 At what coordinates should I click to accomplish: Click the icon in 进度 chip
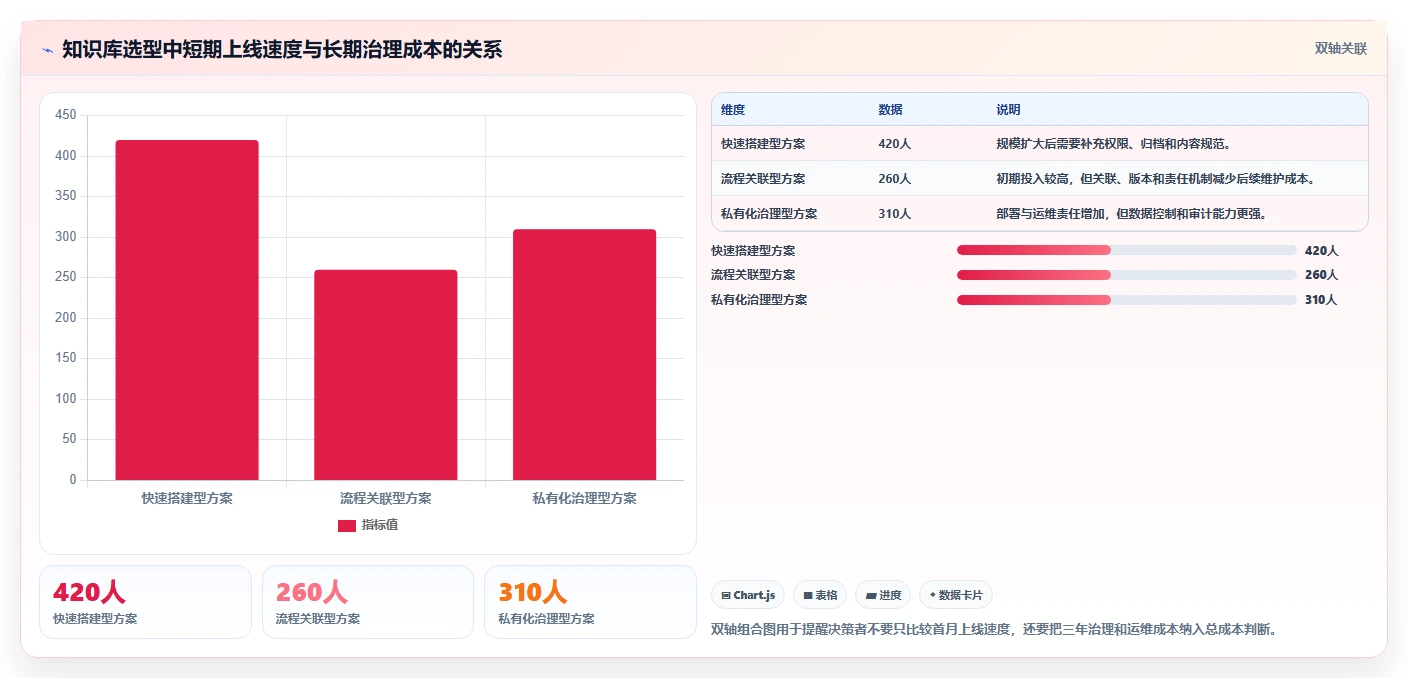[871, 595]
